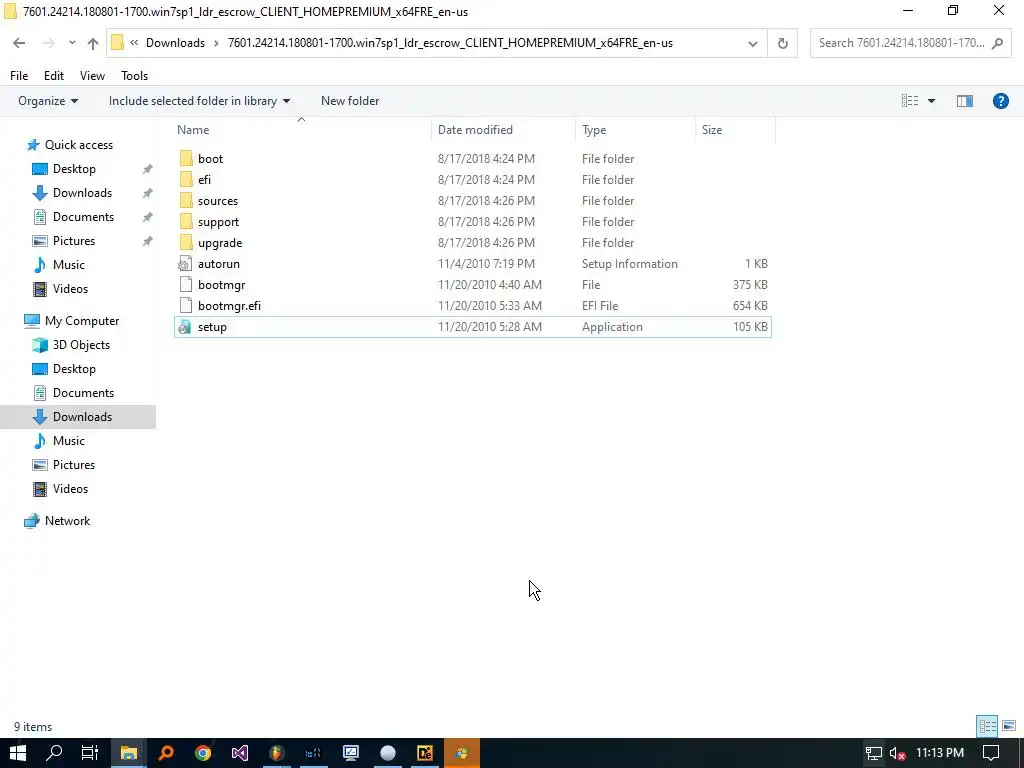Open Include selected folder in library dropdown
This screenshot has height=768, width=1024.
(199, 101)
